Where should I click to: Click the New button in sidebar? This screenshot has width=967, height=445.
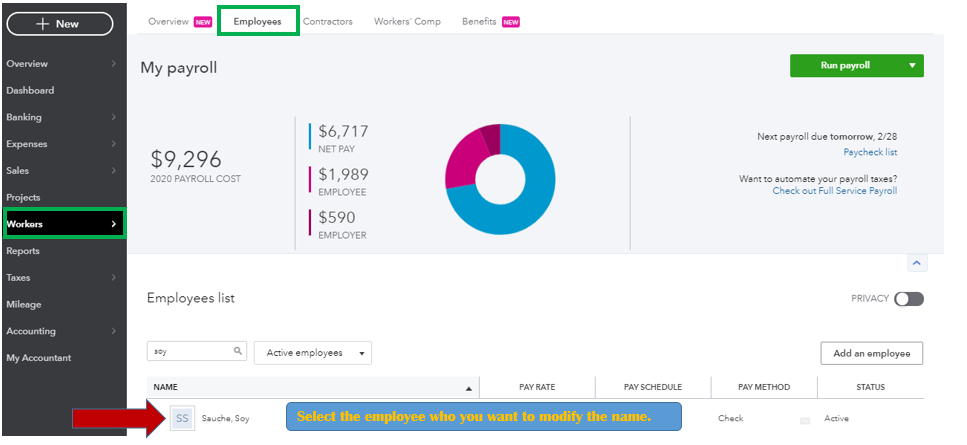(60, 24)
